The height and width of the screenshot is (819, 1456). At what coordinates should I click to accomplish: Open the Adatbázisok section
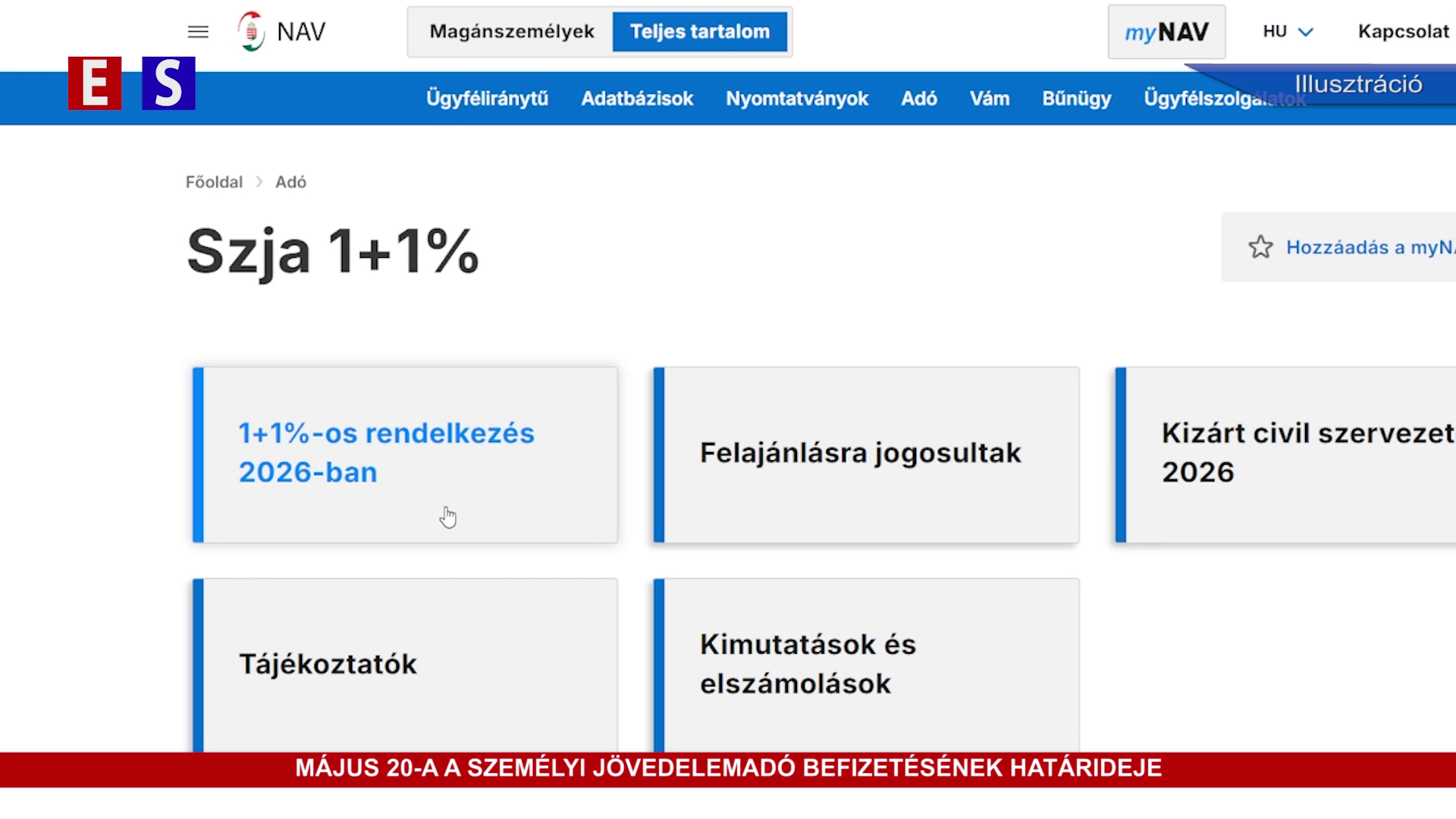636,98
